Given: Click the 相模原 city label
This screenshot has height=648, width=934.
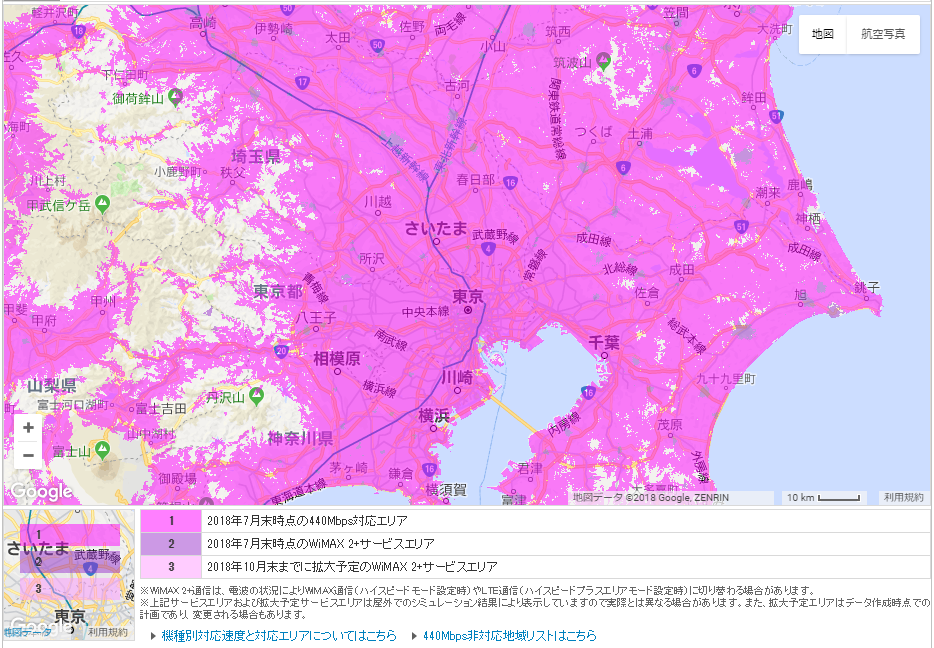Looking at the screenshot, I should point(337,359).
